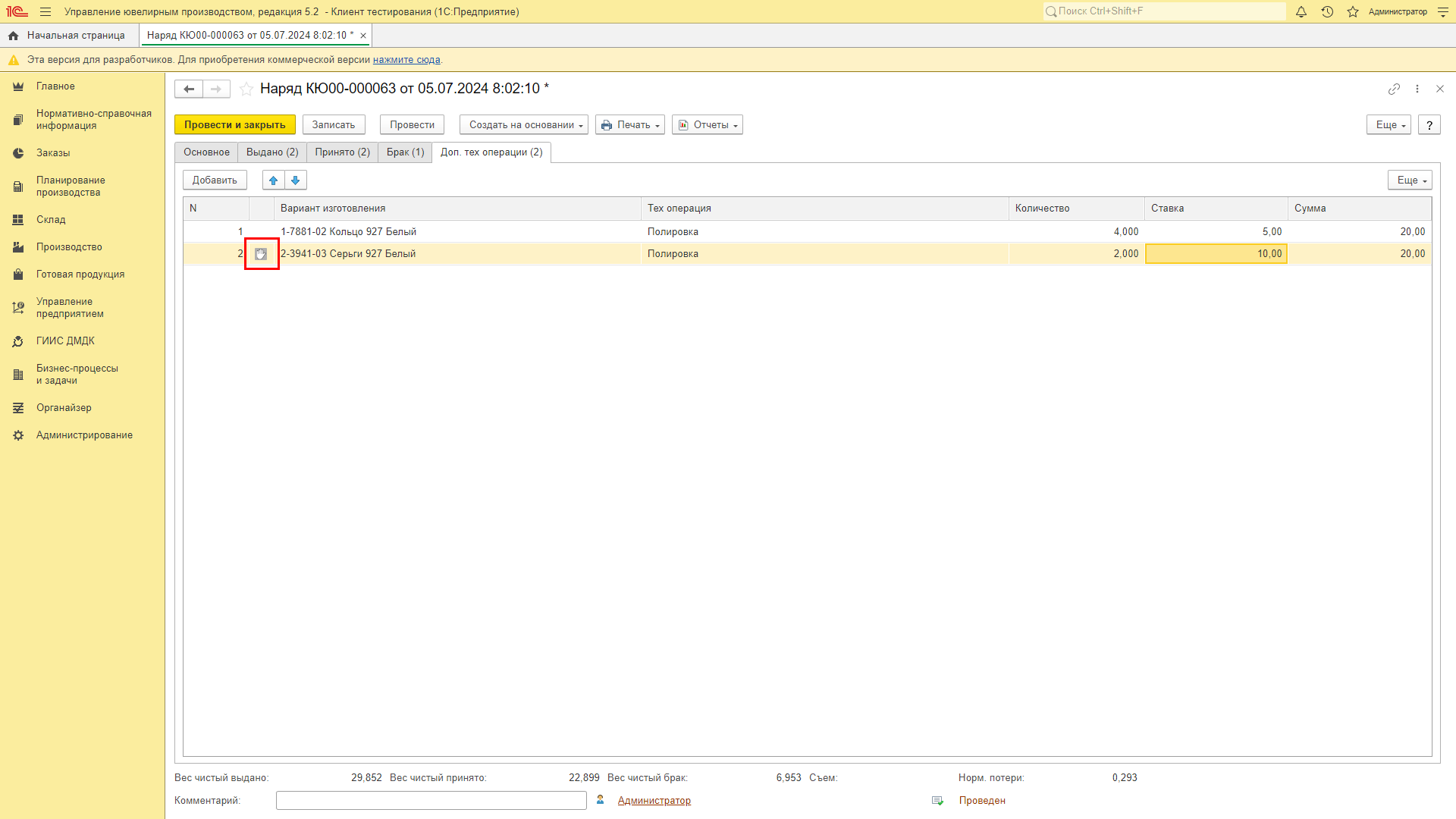Select Доп. тех операции (2) tab
Image resolution: width=1456 pixels, height=819 pixels.
[x=491, y=152]
